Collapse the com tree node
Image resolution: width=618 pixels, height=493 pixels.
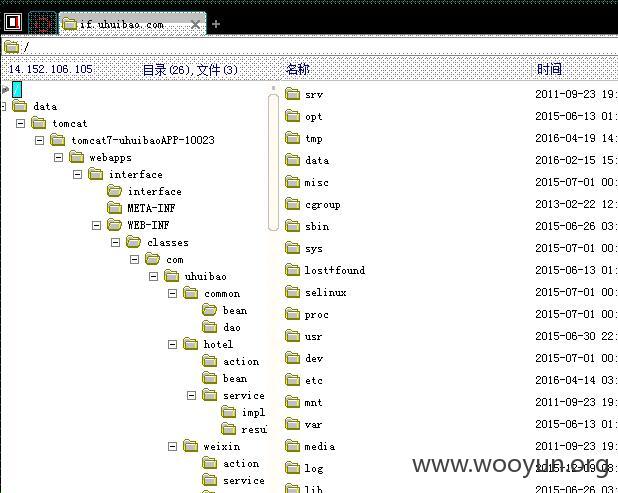pos(134,259)
